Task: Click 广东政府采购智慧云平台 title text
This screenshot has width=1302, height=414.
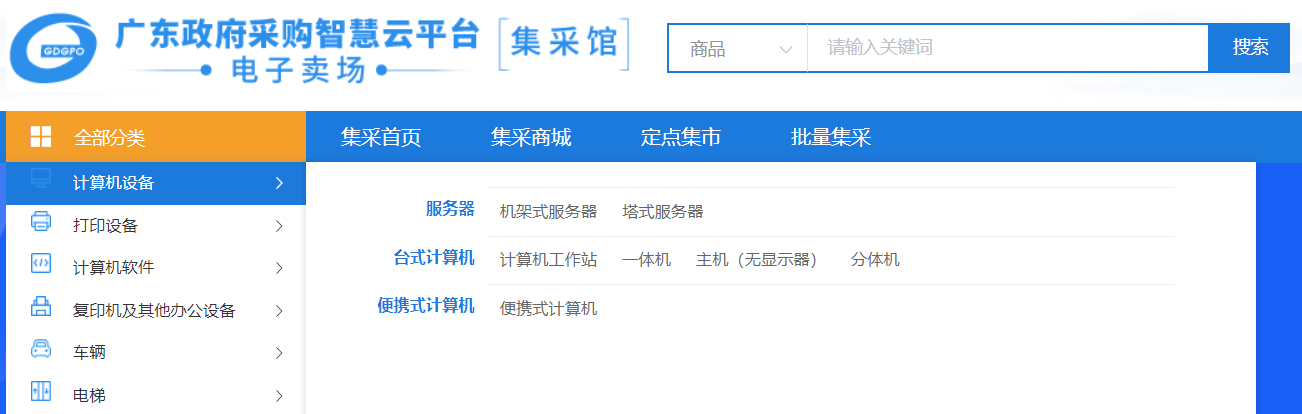Action: pos(298,35)
